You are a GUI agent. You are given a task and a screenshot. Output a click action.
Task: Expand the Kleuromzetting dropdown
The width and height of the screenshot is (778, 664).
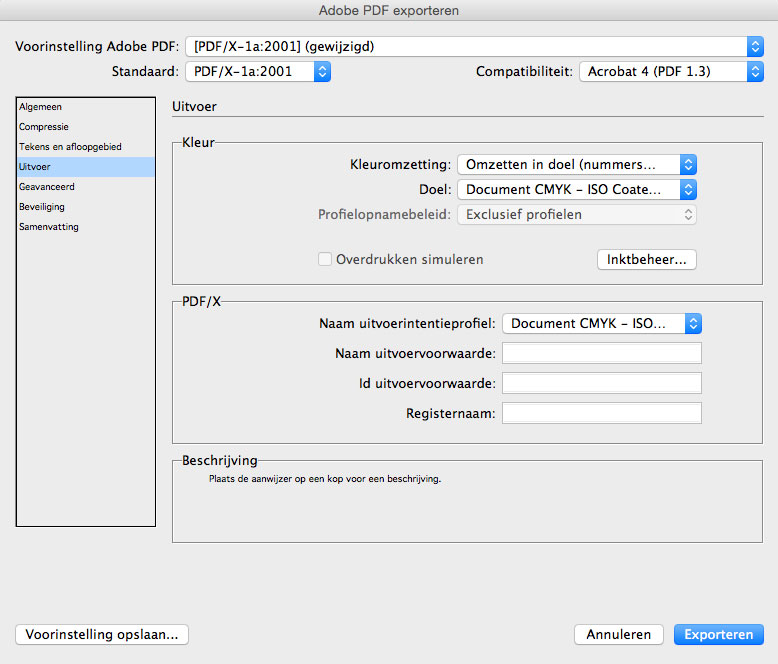[x=577, y=165]
